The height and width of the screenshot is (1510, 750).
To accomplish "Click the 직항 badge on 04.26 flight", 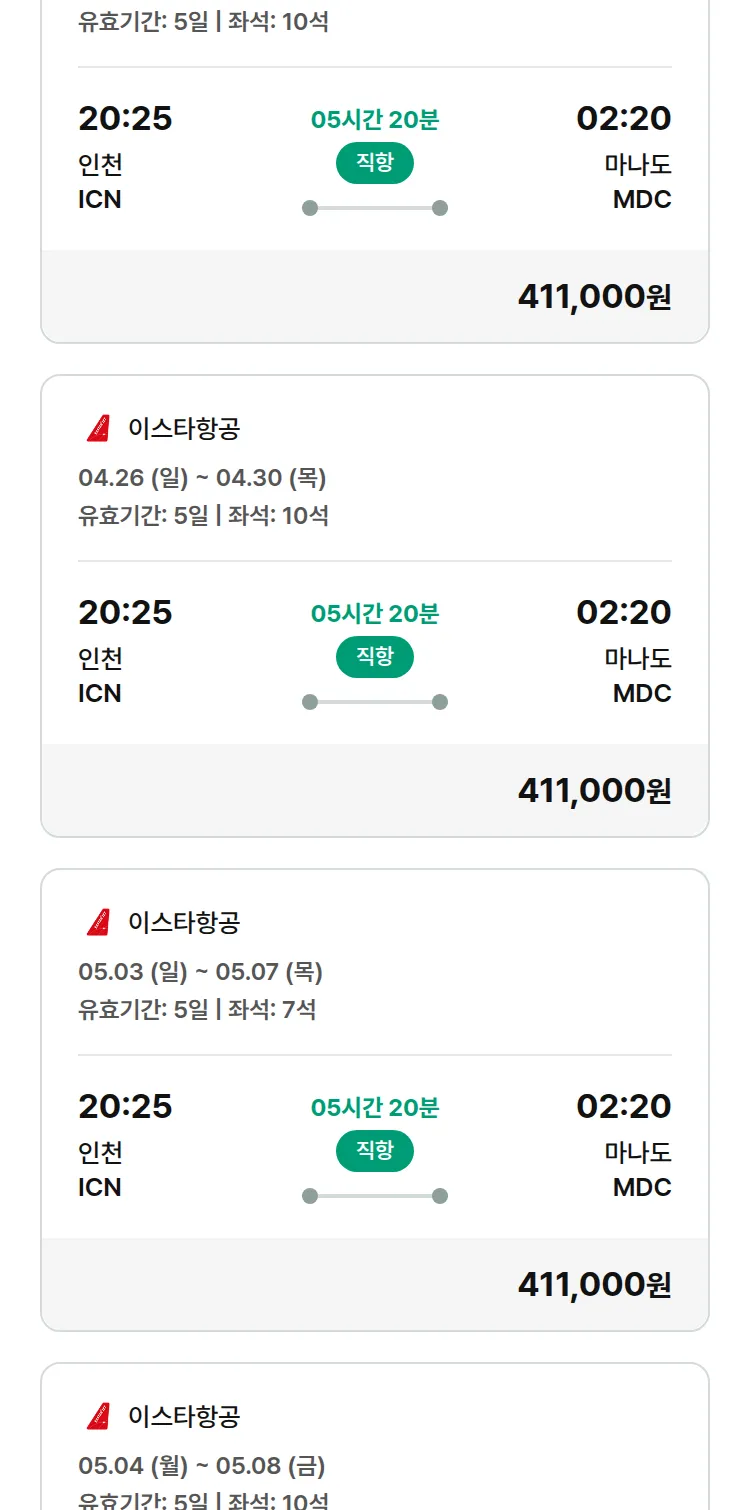I will pyautogui.click(x=375, y=657).
